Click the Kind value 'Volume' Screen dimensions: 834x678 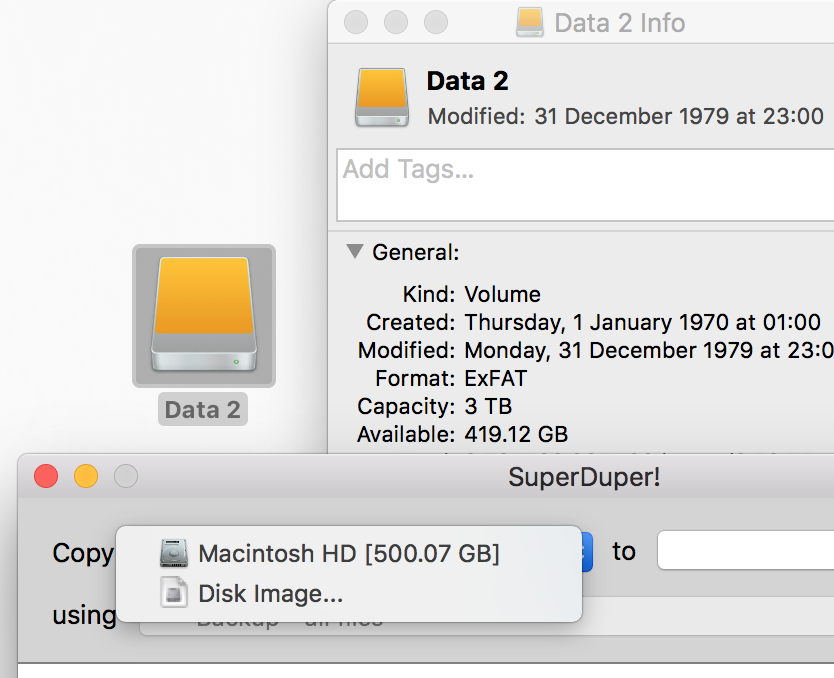tap(503, 294)
